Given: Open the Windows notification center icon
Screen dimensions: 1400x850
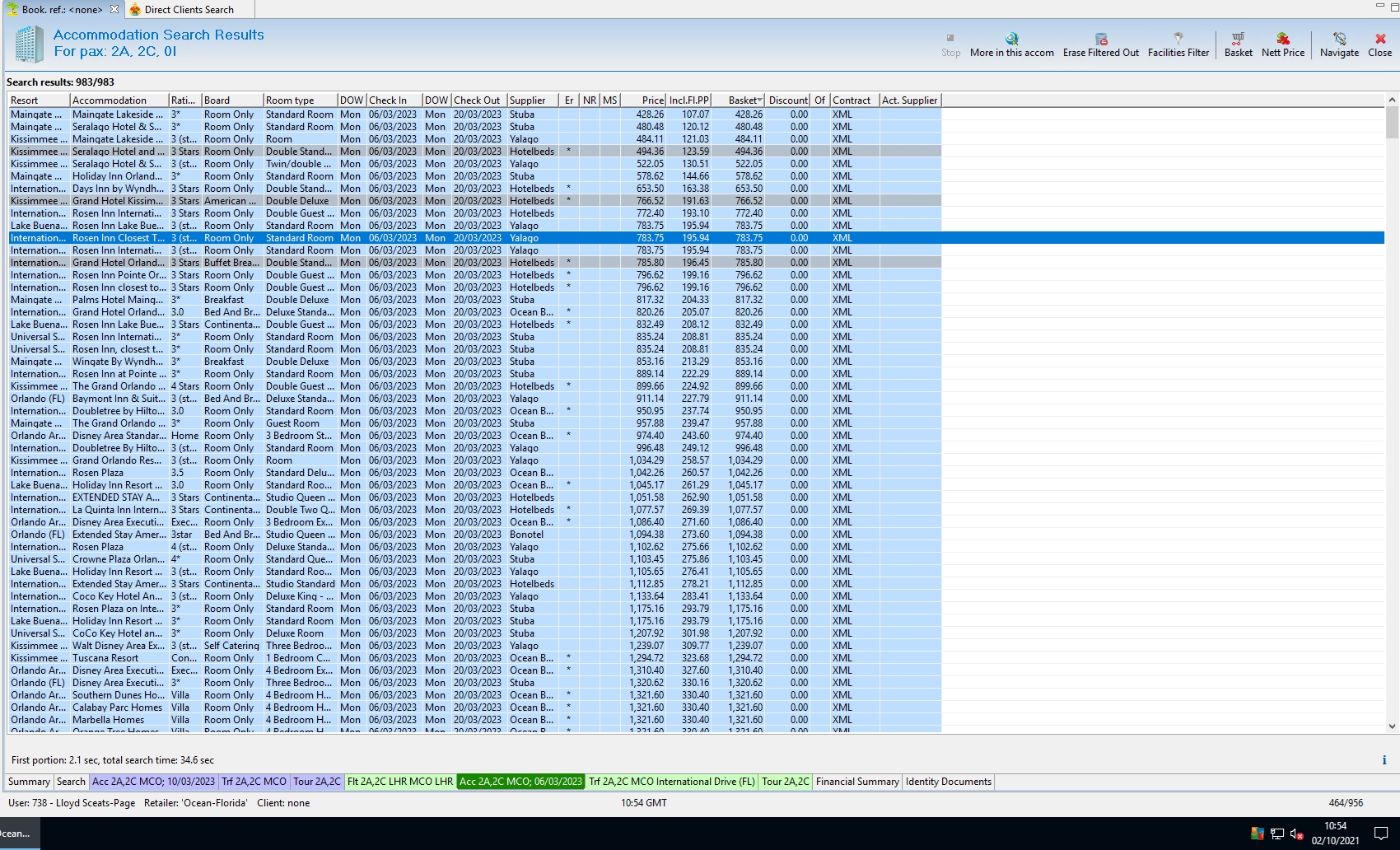Looking at the screenshot, I should (1381, 834).
